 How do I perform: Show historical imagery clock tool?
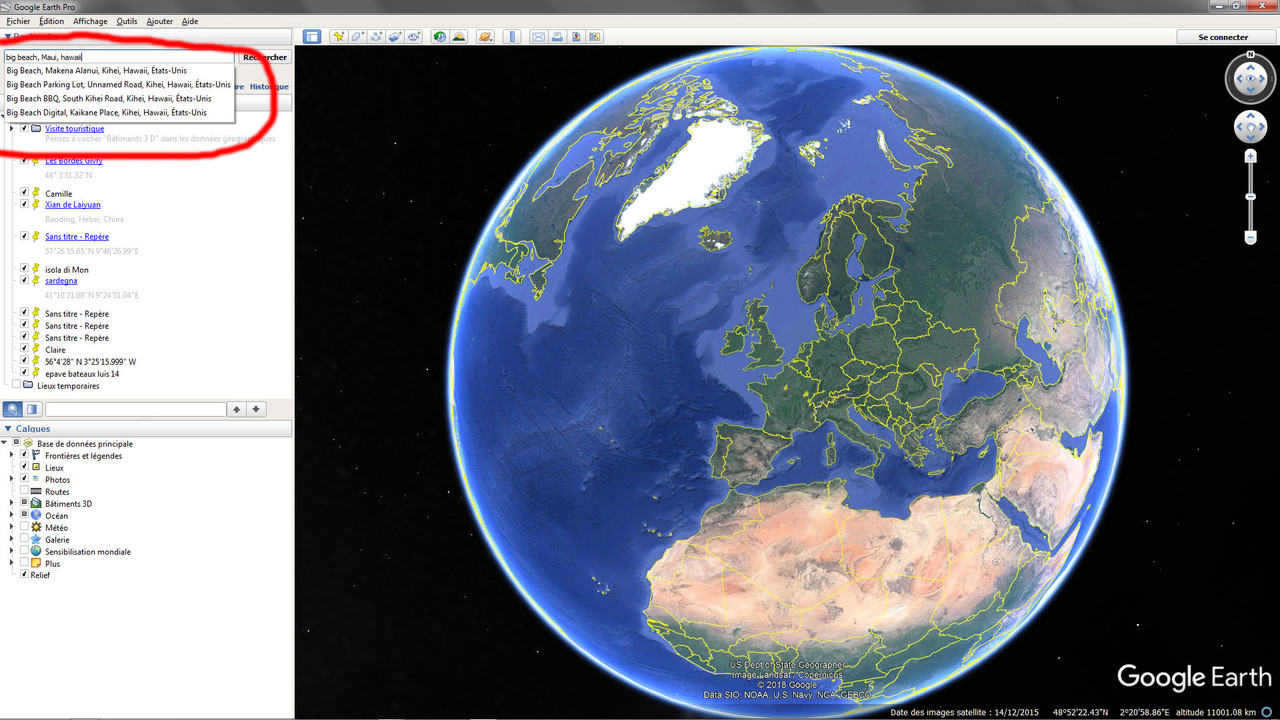pyautogui.click(x=440, y=37)
